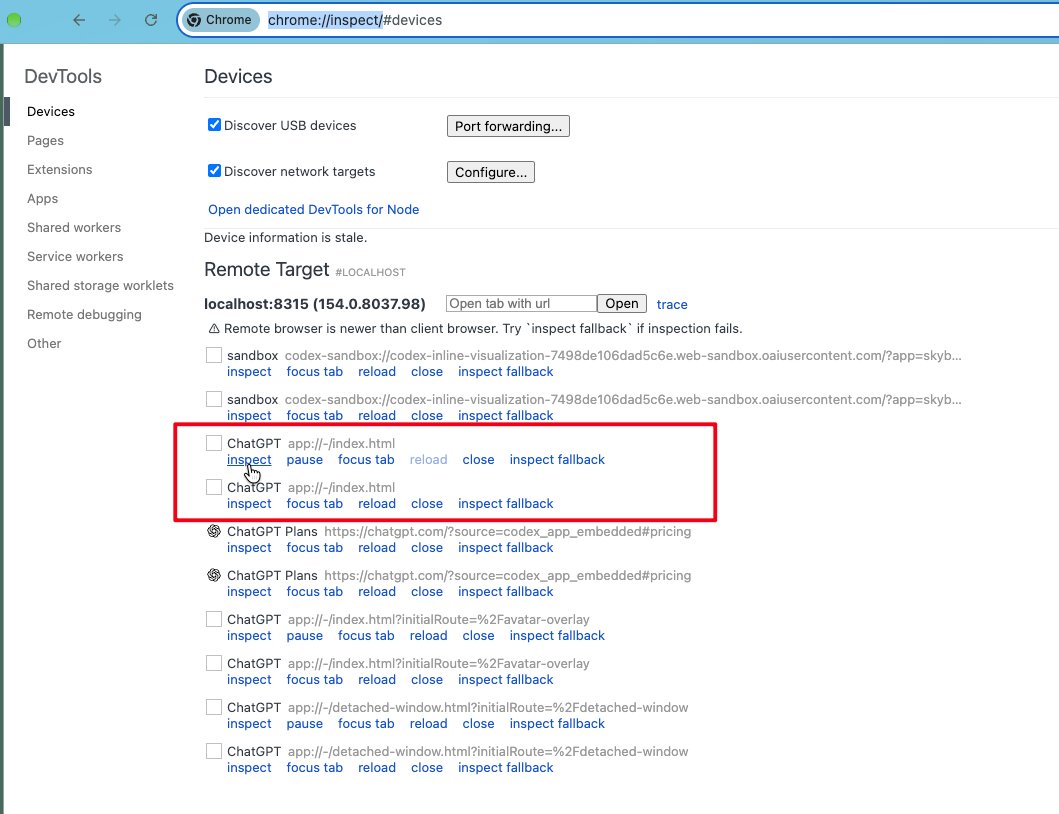Click focus tab in the avatar-overlay row without pause

pyautogui.click(x=315, y=680)
